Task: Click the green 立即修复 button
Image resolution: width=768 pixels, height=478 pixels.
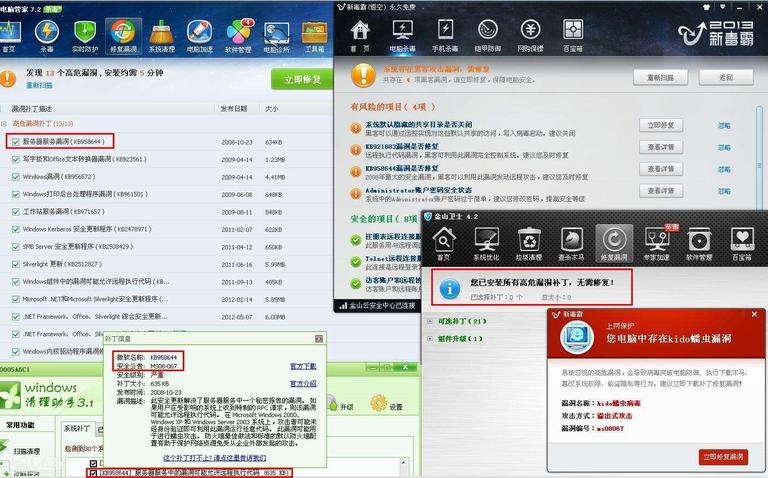Action: point(302,78)
